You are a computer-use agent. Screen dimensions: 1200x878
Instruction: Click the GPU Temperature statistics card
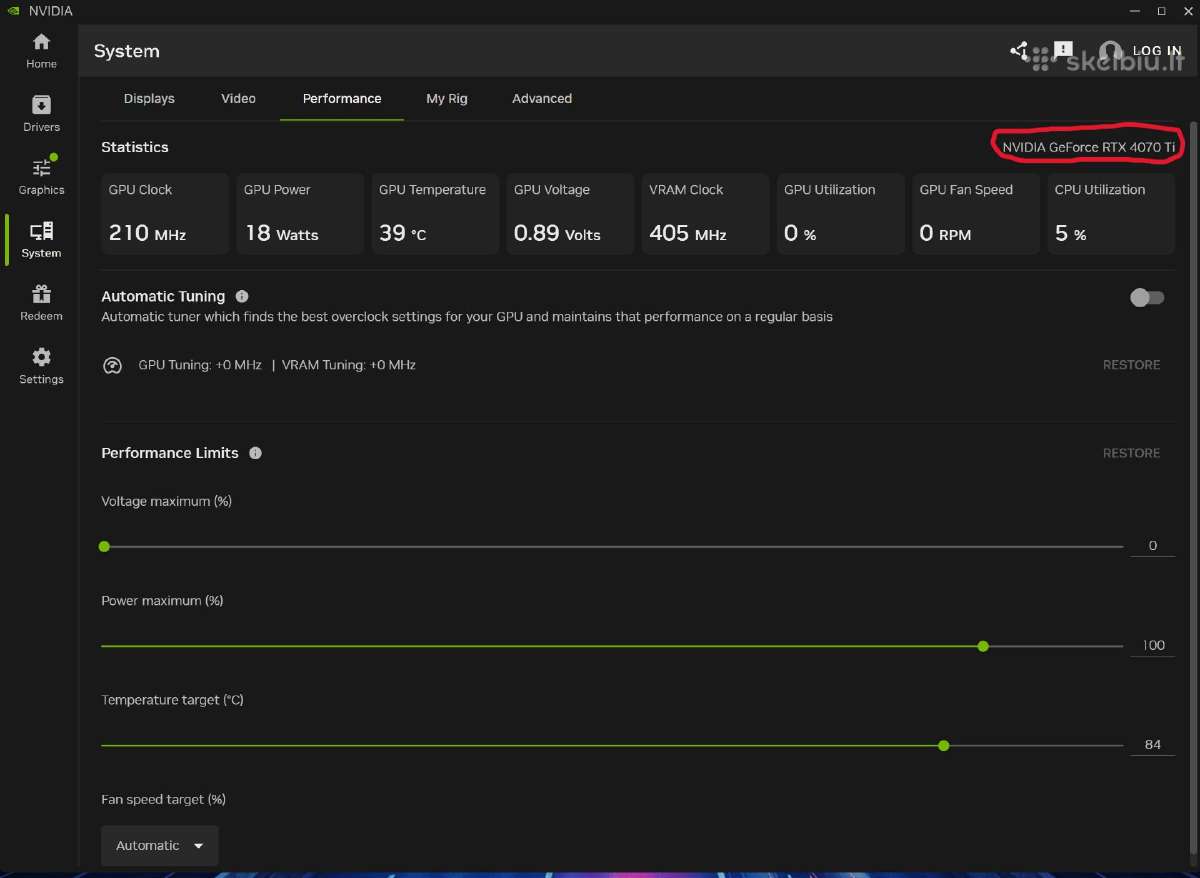click(x=435, y=213)
